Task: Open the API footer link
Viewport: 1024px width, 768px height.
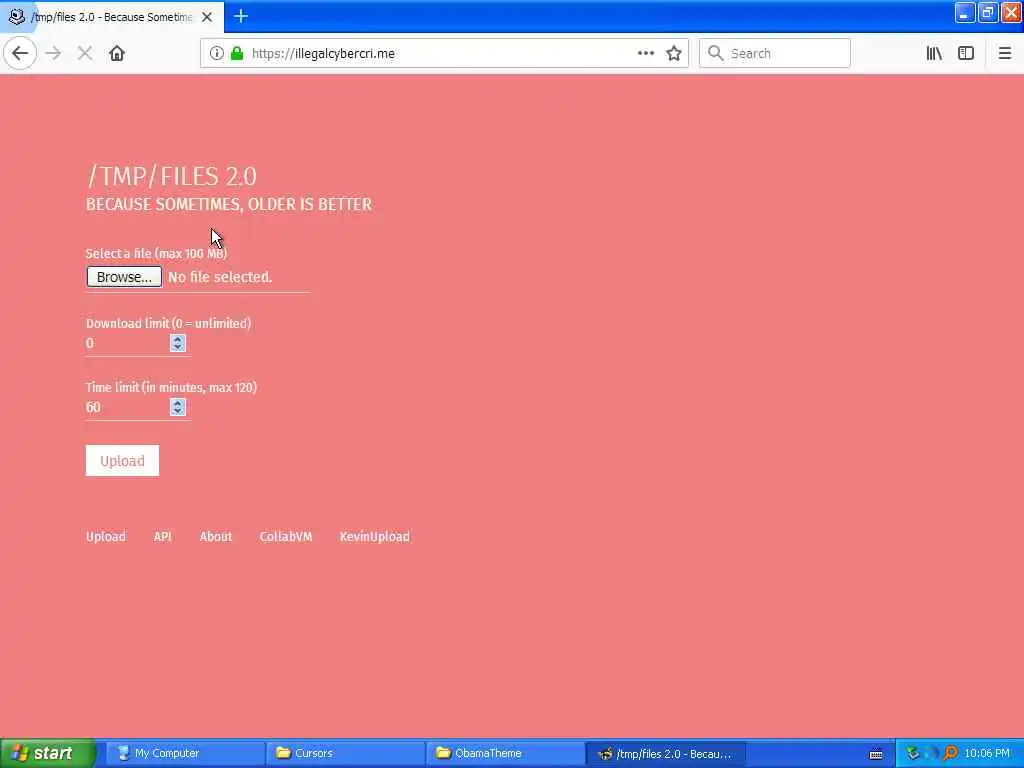Action: [163, 537]
